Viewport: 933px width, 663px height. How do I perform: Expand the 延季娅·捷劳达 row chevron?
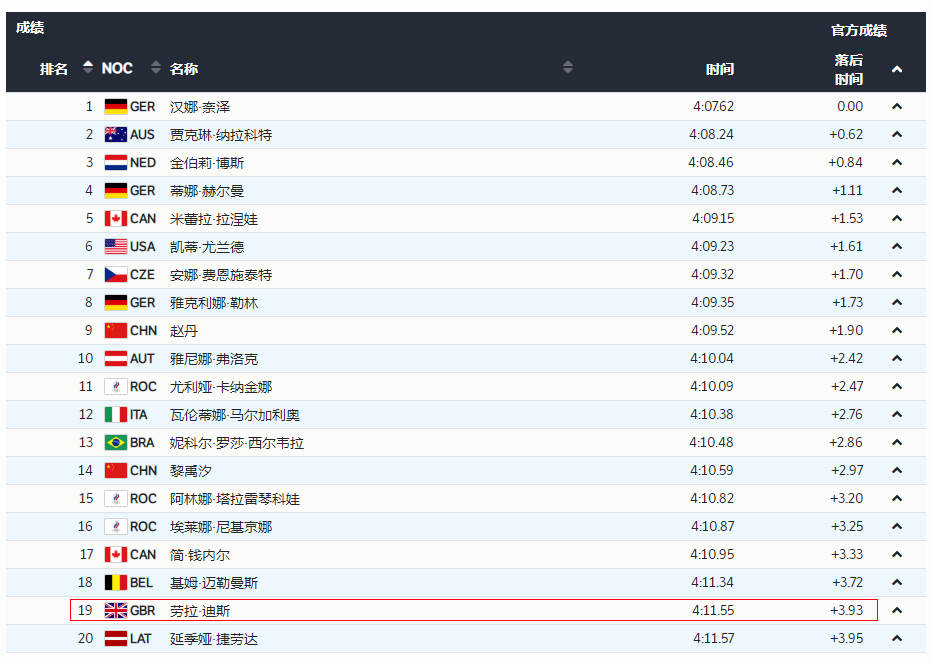coord(897,639)
